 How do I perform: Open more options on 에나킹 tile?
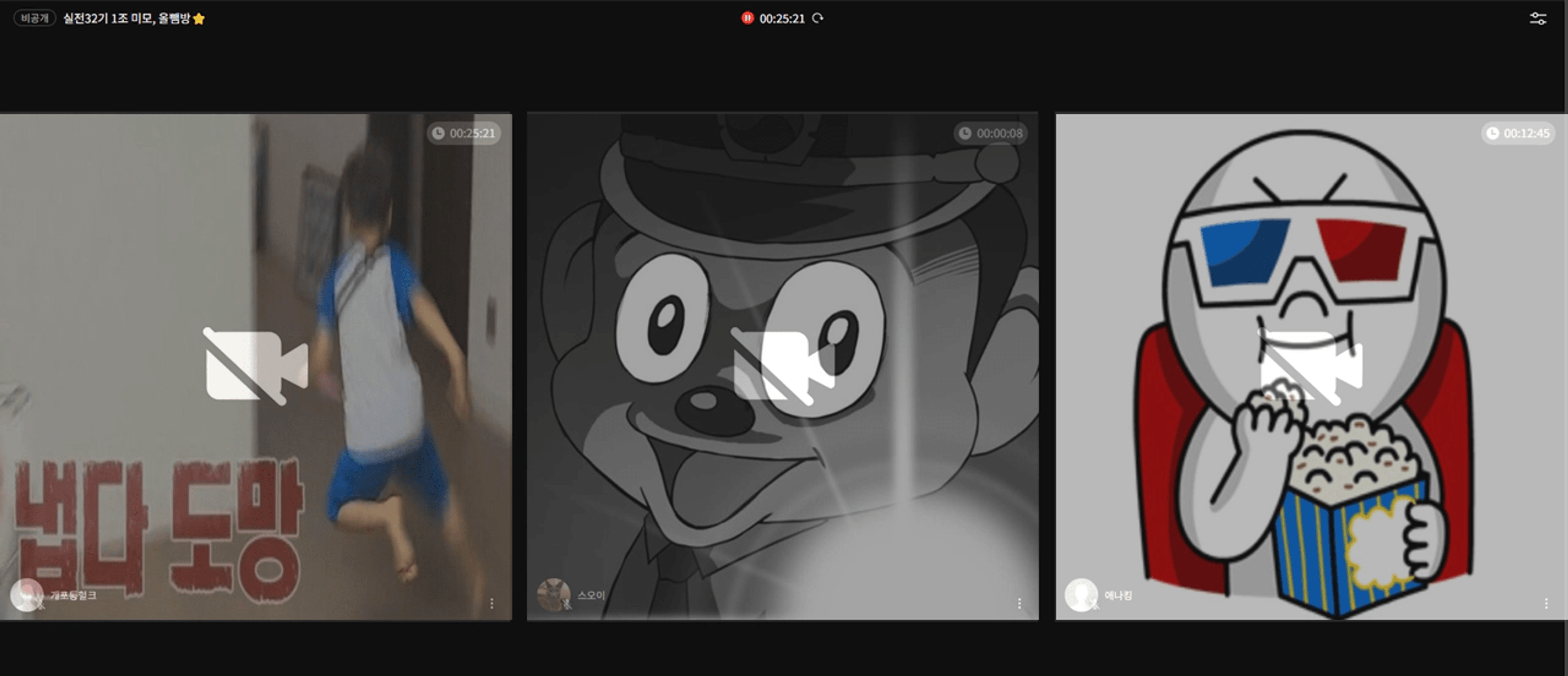pos(1546,603)
